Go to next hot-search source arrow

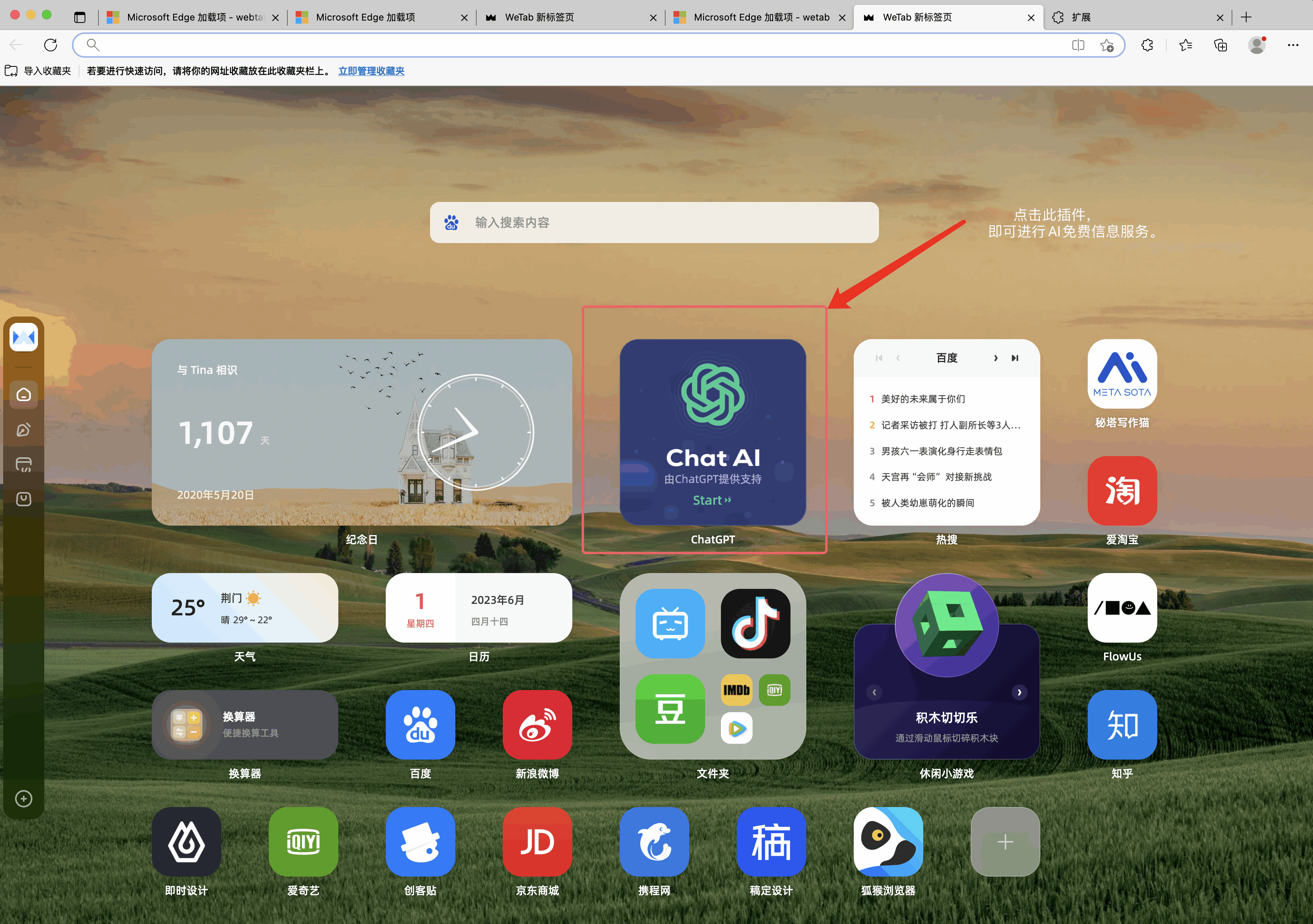point(996,358)
